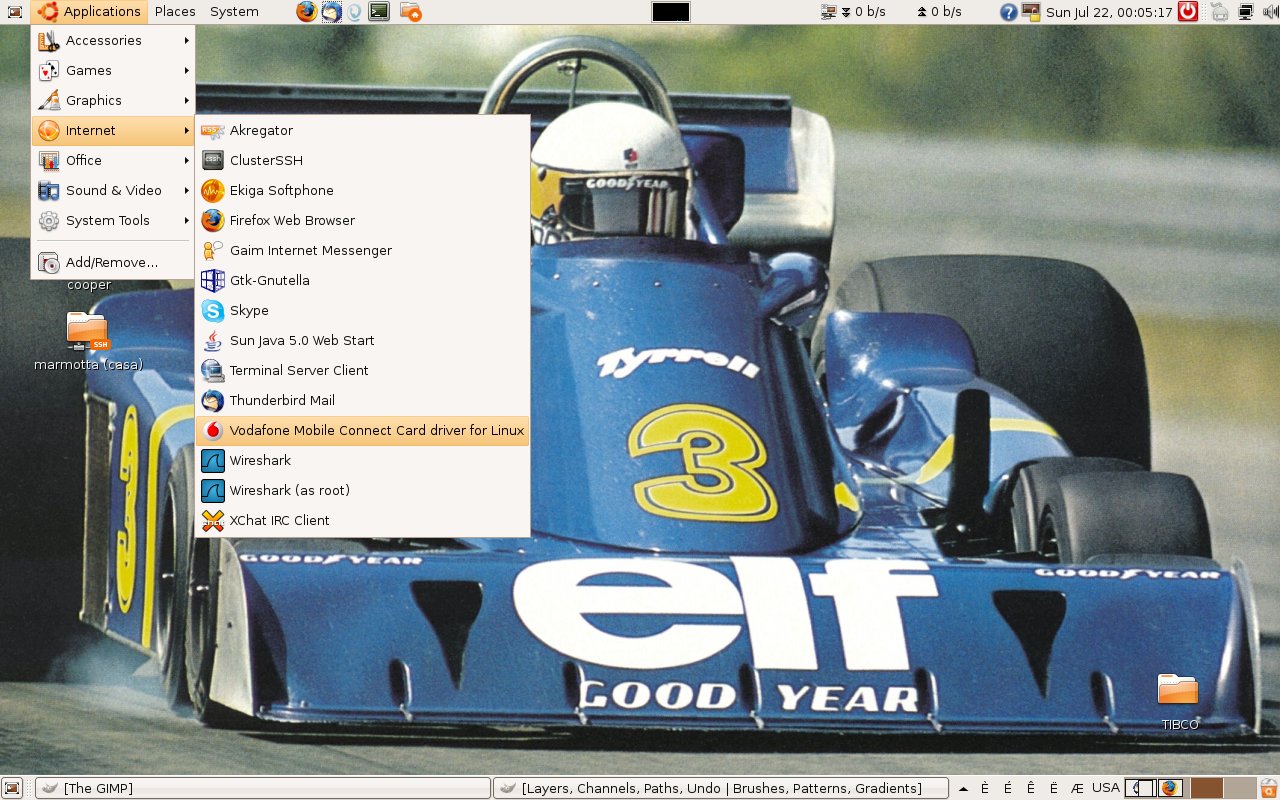Open the home folder launcher in top panel

coord(410,12)
